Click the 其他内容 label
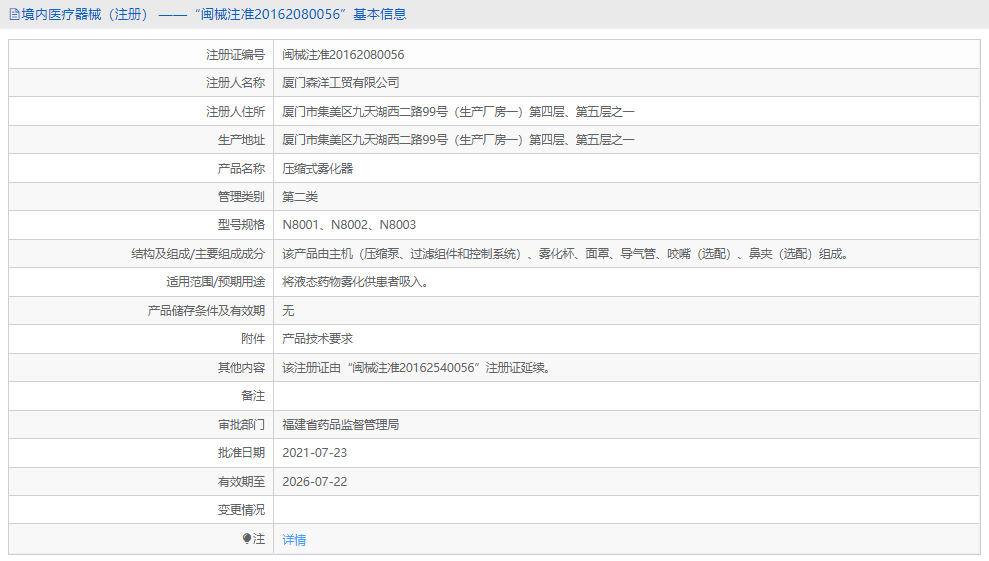The height and width of the screenshot is (561, 989). coord(242,367)
